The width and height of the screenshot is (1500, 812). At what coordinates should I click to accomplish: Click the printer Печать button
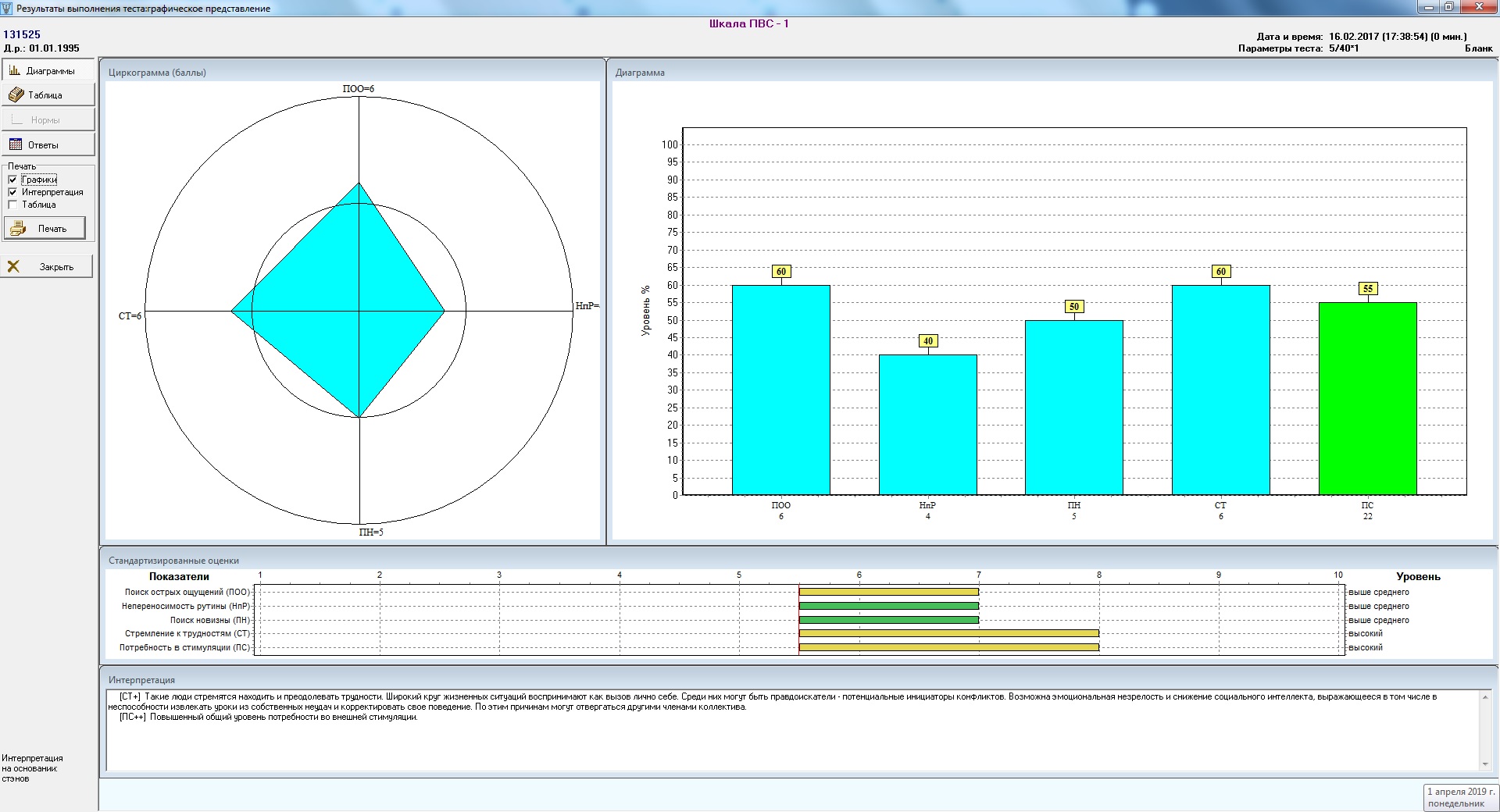click(x=45, y=229)
